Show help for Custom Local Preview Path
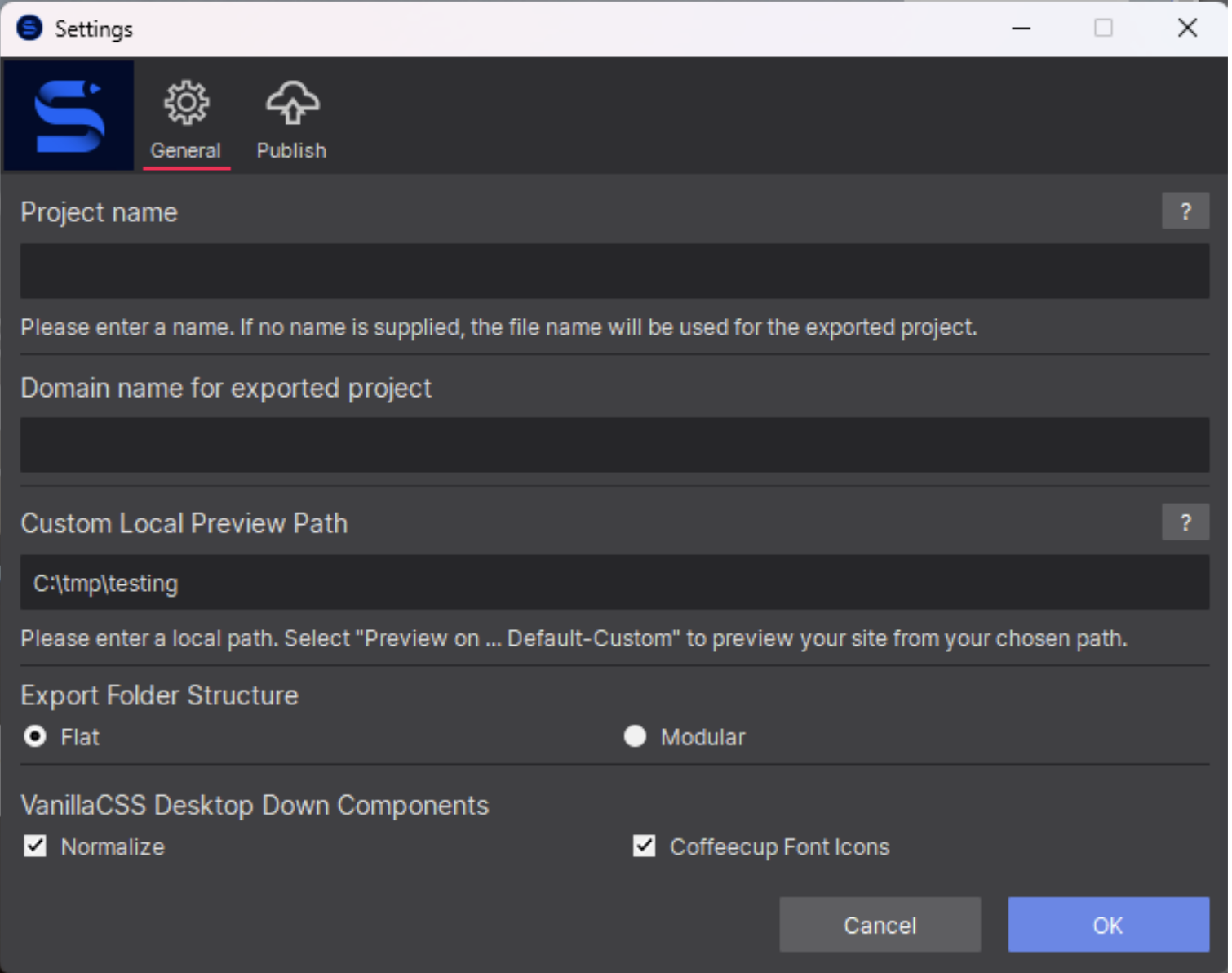 pyautogui.click(x=1185, y=522)
